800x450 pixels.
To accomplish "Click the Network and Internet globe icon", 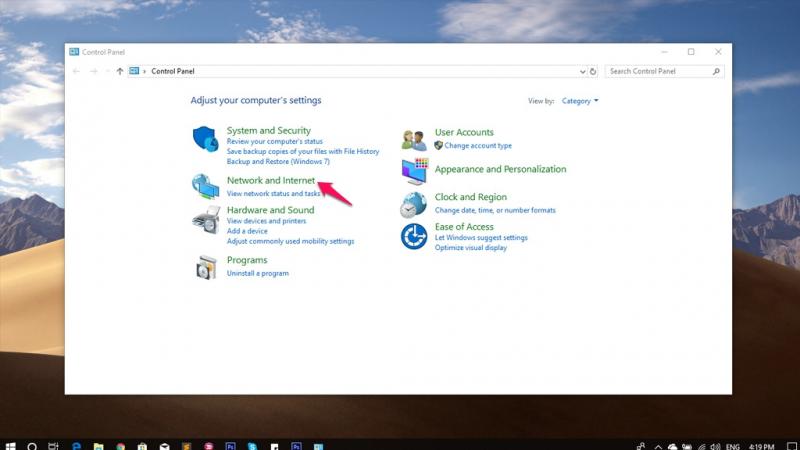I will click(205, 186).
